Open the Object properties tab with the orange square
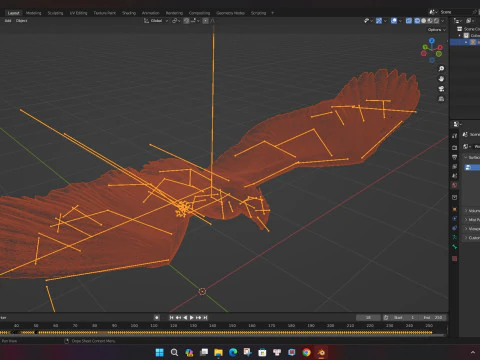 (x=454, y=209)
